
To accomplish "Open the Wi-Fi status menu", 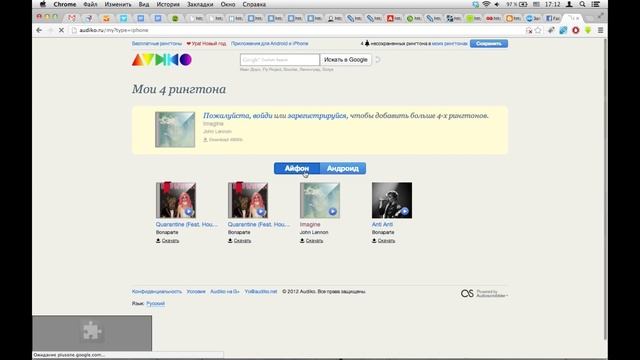I will 486,4.
